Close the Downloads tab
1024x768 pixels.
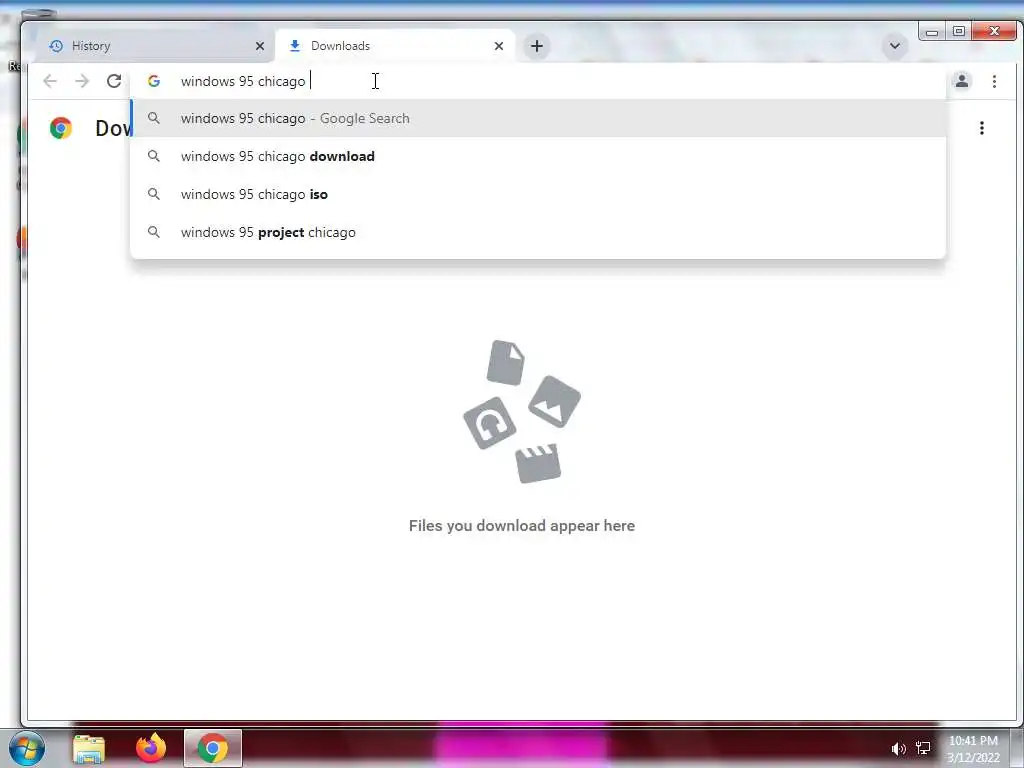(x=499, y=46)
